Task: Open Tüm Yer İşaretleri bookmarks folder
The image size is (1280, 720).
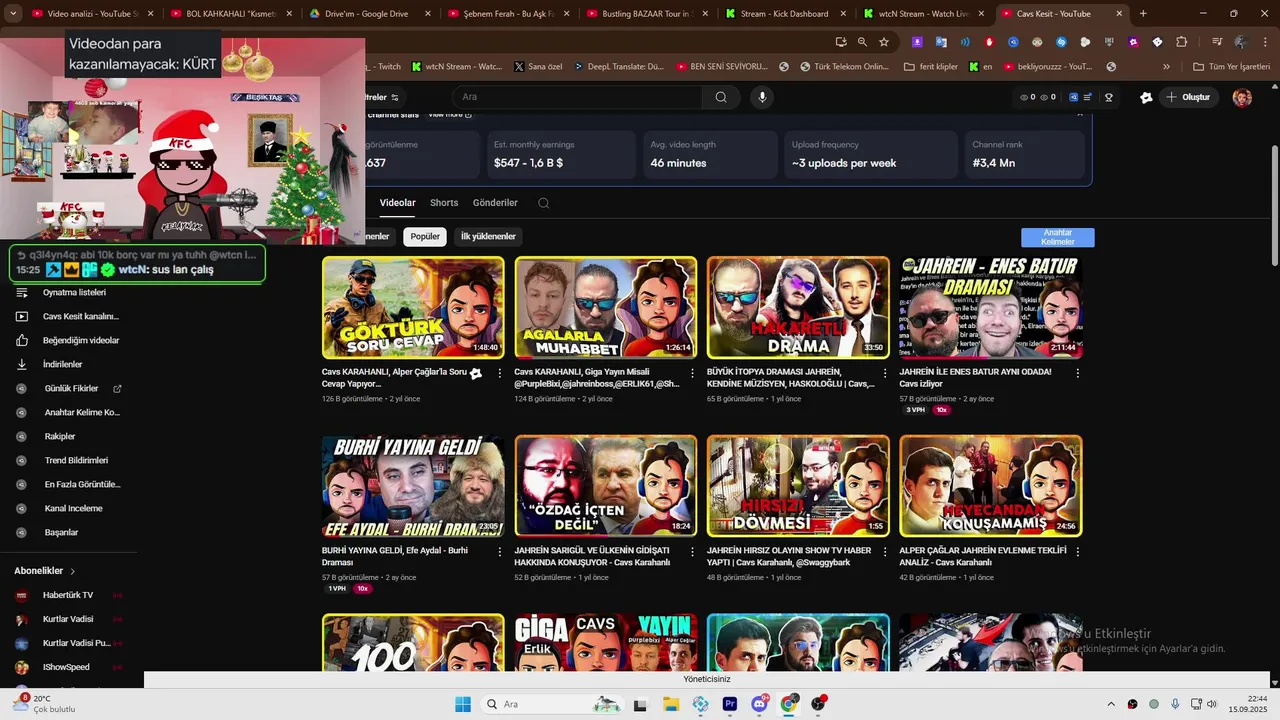Action: click(1232, 67)
